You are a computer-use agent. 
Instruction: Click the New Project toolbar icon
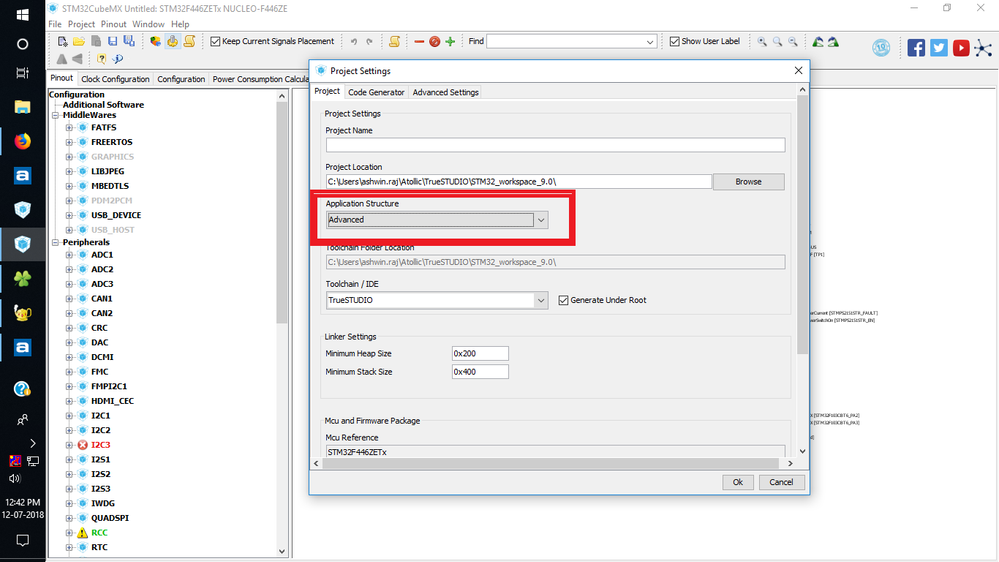[x=62, y=41]
